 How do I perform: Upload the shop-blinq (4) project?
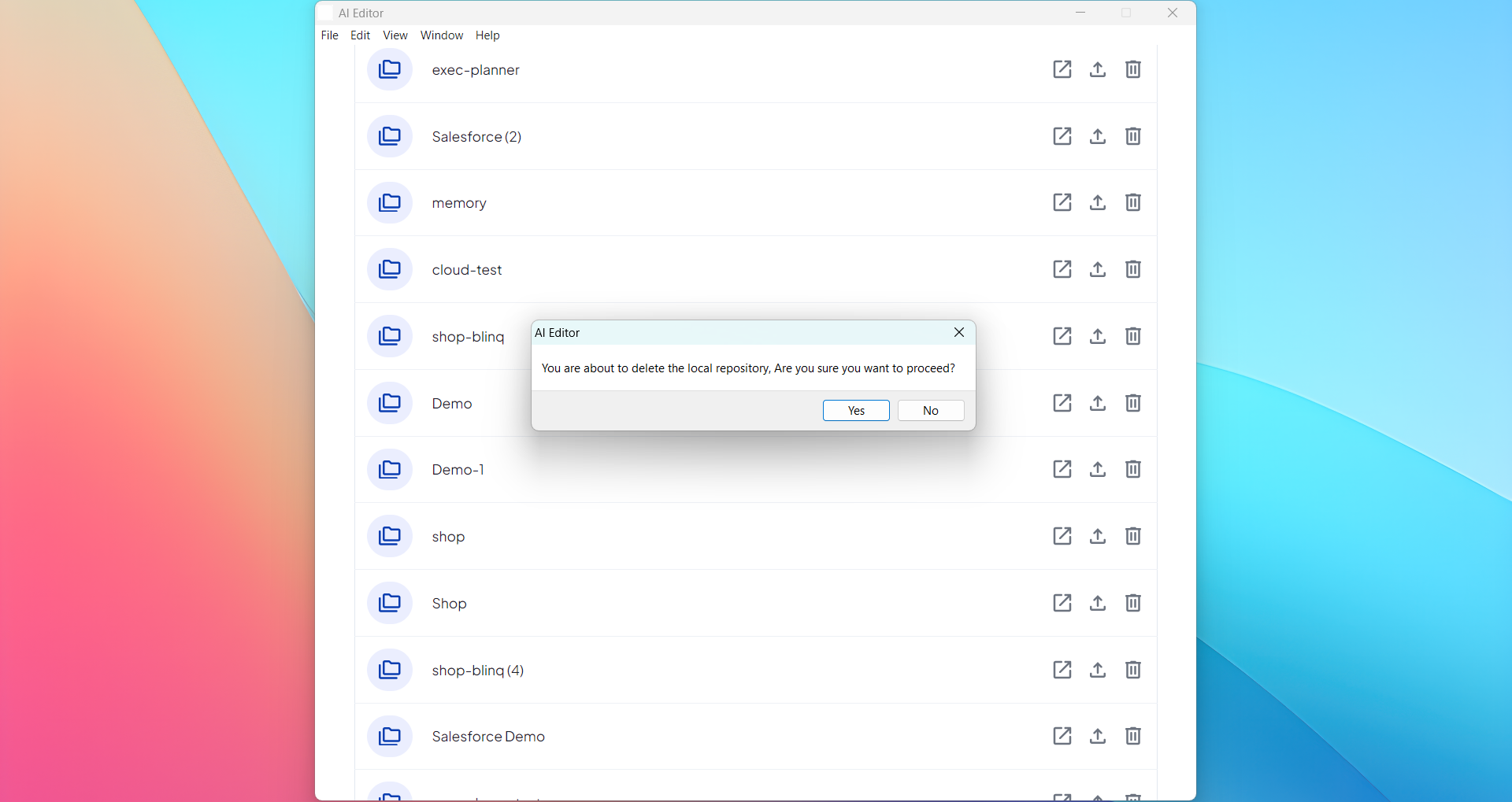click(x=1097, y=670)
